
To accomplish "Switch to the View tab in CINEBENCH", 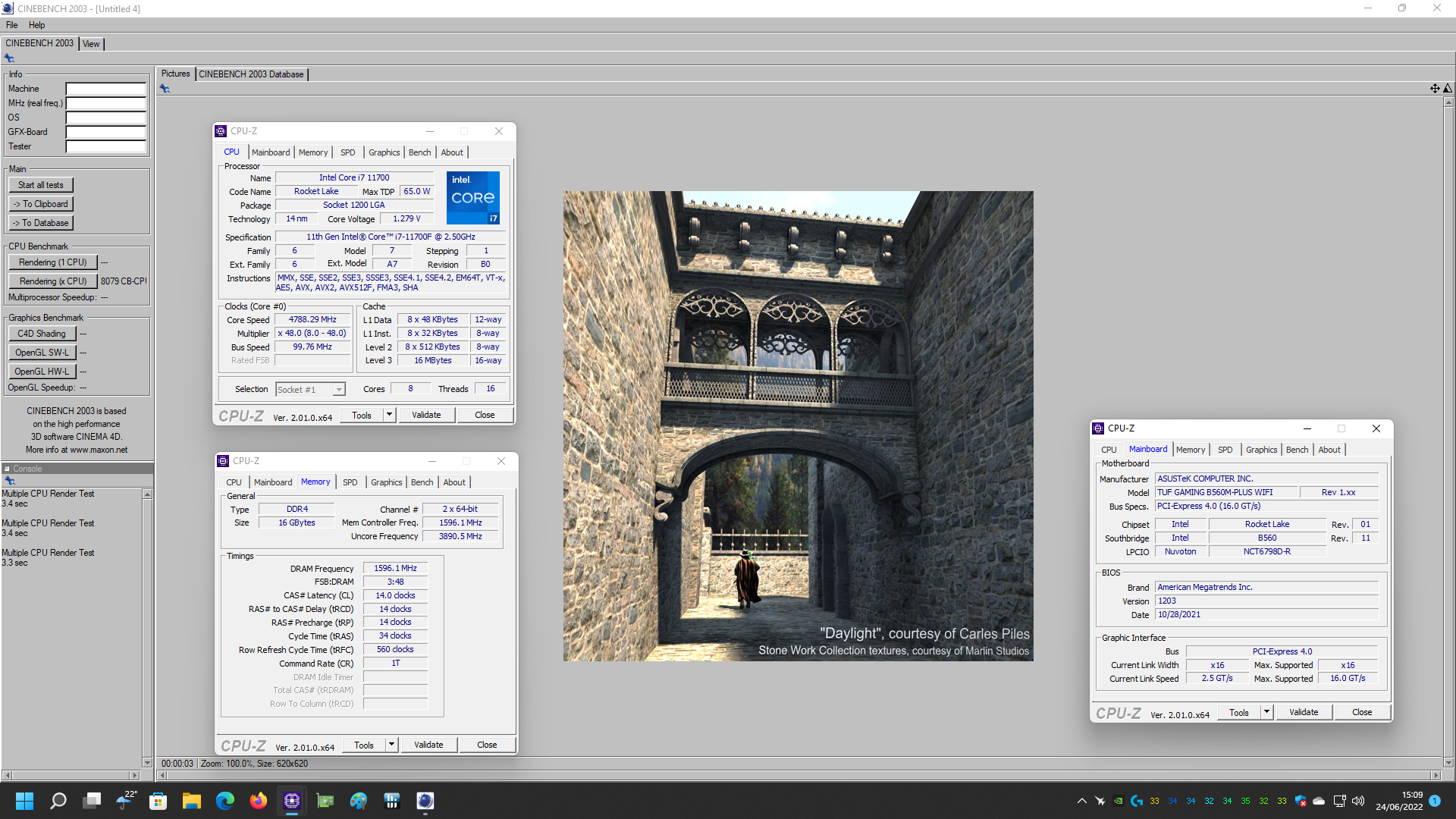I will click(x=91, y=44).
